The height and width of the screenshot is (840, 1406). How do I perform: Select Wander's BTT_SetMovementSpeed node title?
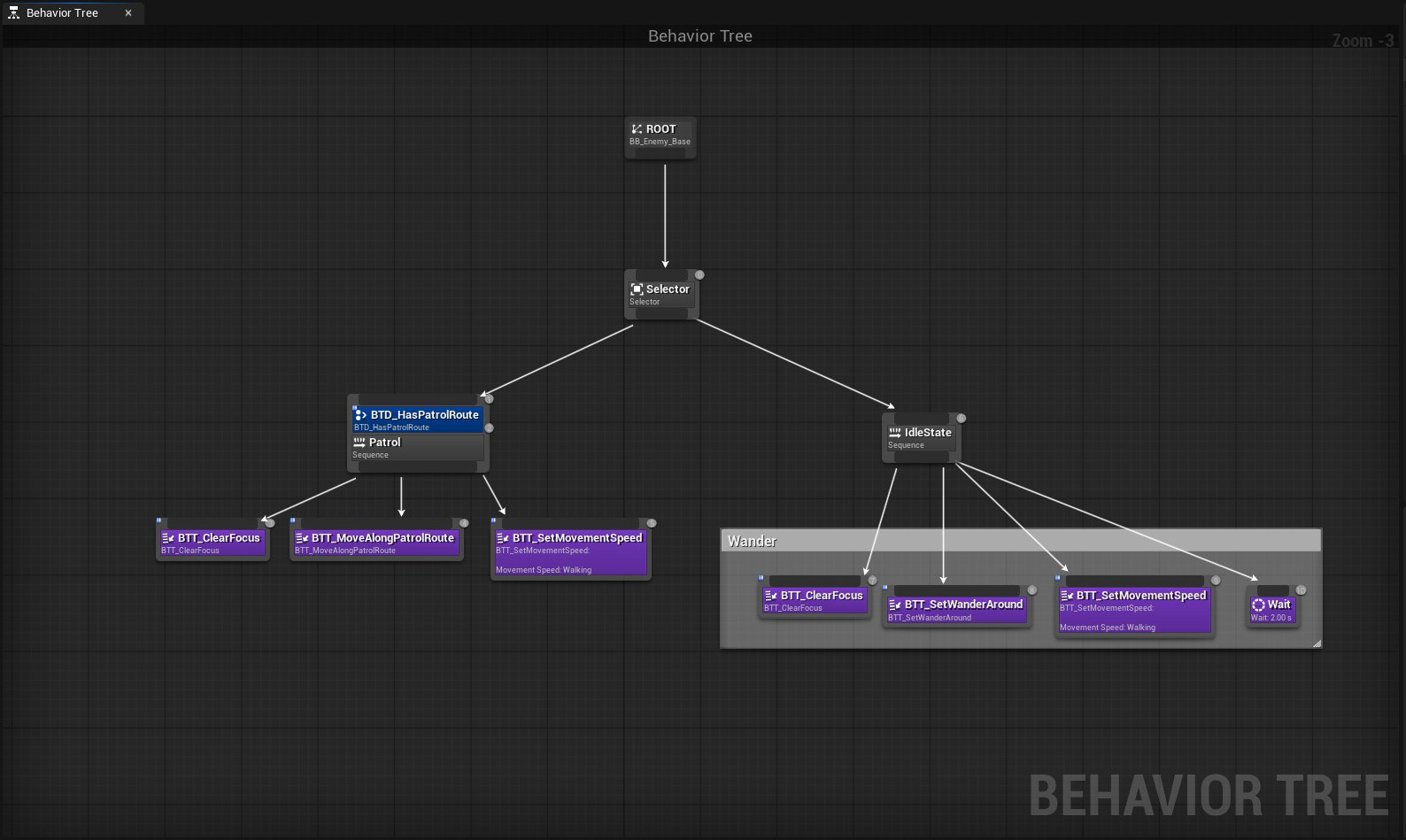tap(1141, 596)
